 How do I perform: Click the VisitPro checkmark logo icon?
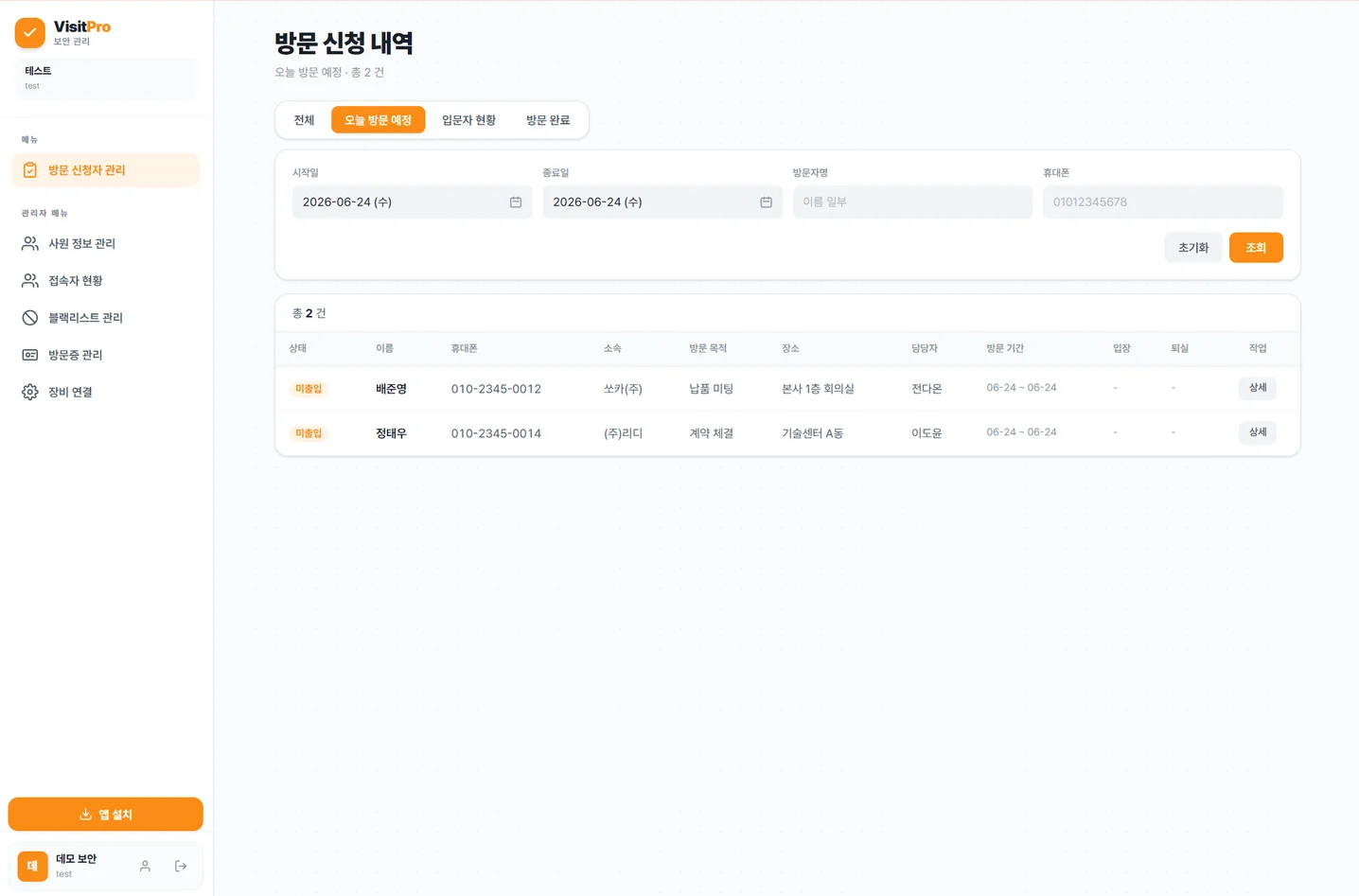point(30,33)
